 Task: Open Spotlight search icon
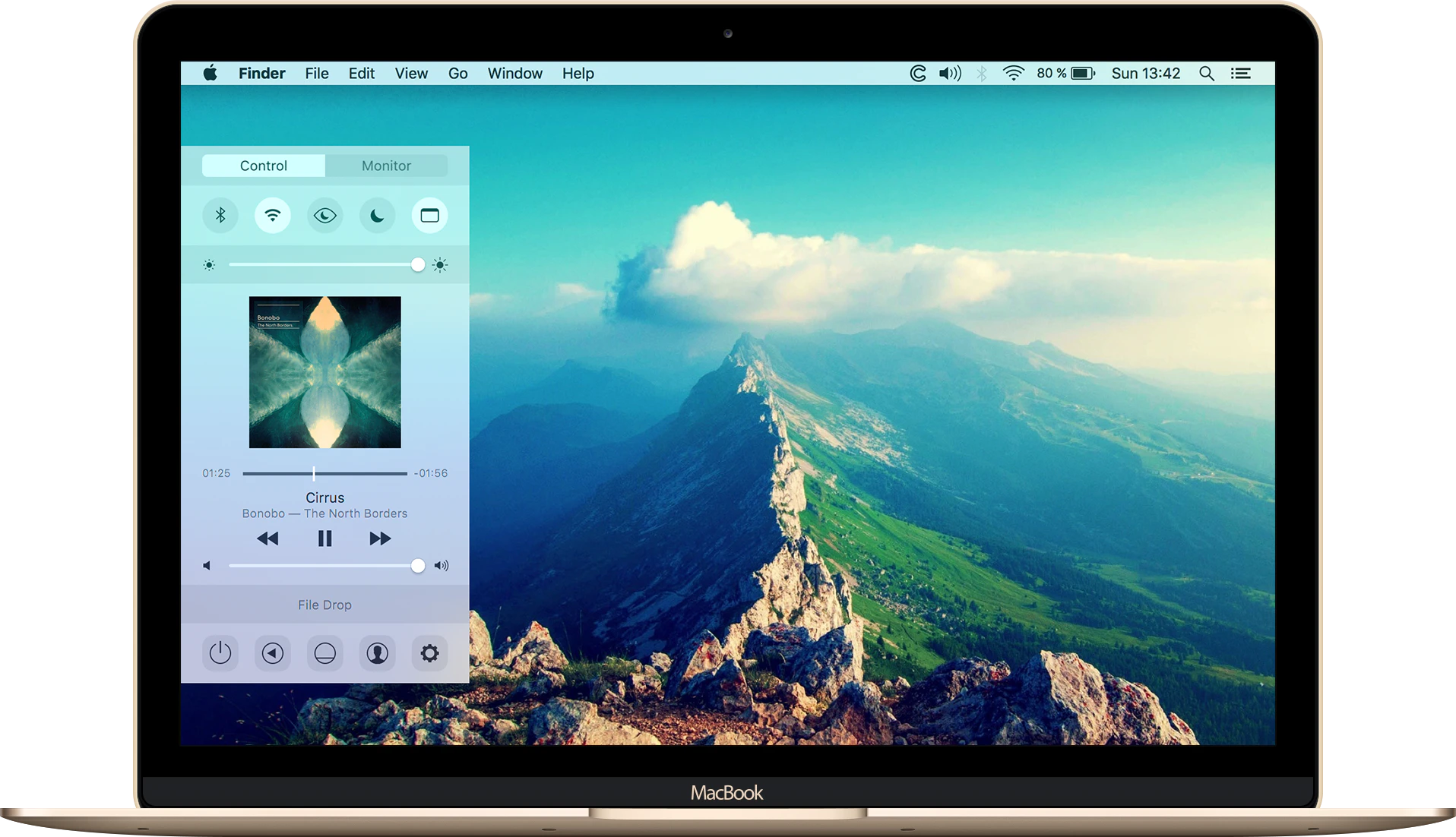click(1207, 74)
